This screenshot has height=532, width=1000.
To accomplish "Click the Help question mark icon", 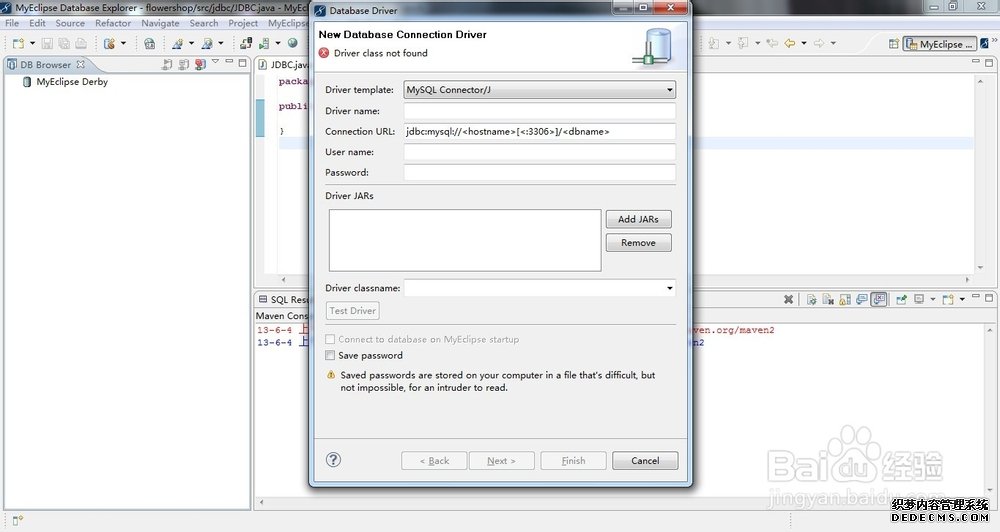I will coord(334,460).
